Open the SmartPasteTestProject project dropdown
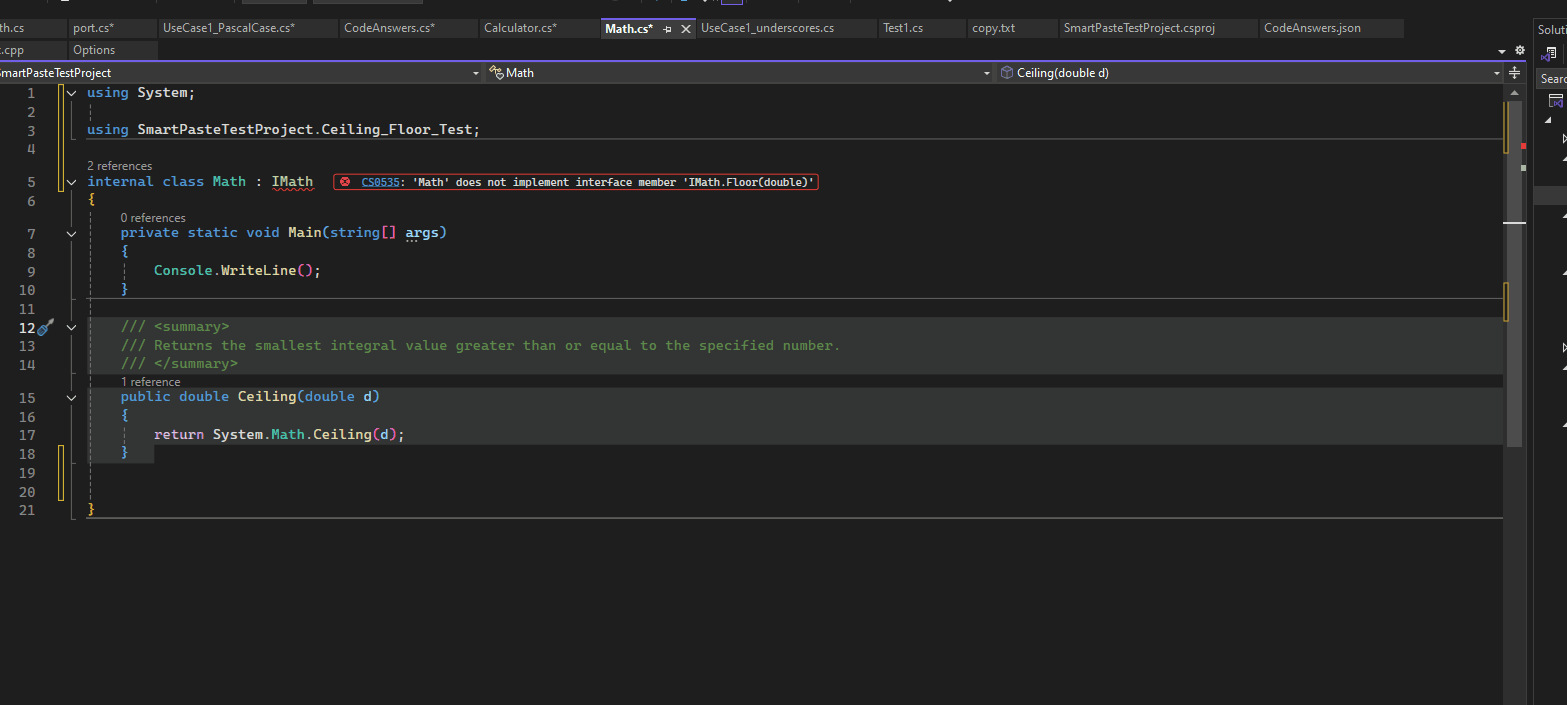Viewport: 1567px width, 705px height. point(476,73)
